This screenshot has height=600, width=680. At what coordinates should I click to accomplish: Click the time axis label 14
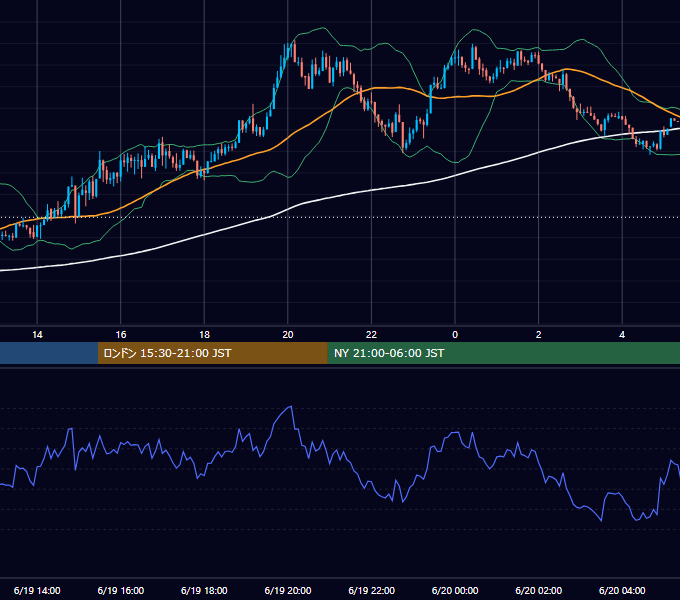(37, 335)
